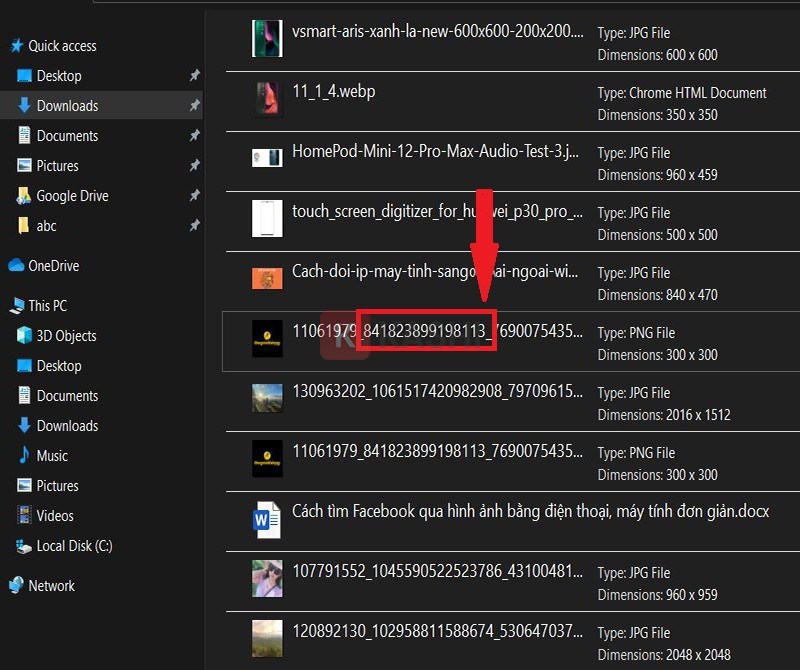Click the 130963202 JPG file thumbnail
Screen dimensions: 800x670
(267, 398)
